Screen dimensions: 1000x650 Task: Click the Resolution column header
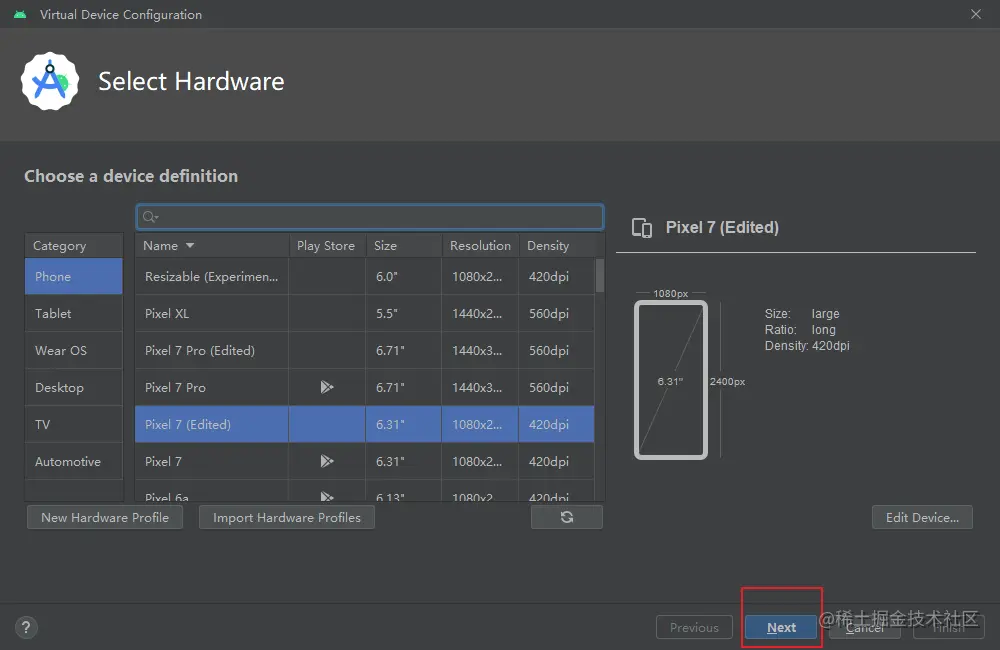point(480,246)
